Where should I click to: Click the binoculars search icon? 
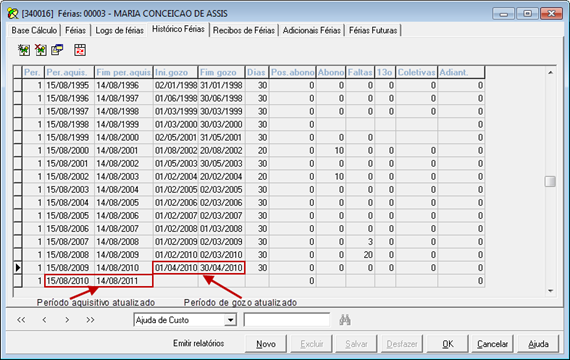[x=345, y=320]
